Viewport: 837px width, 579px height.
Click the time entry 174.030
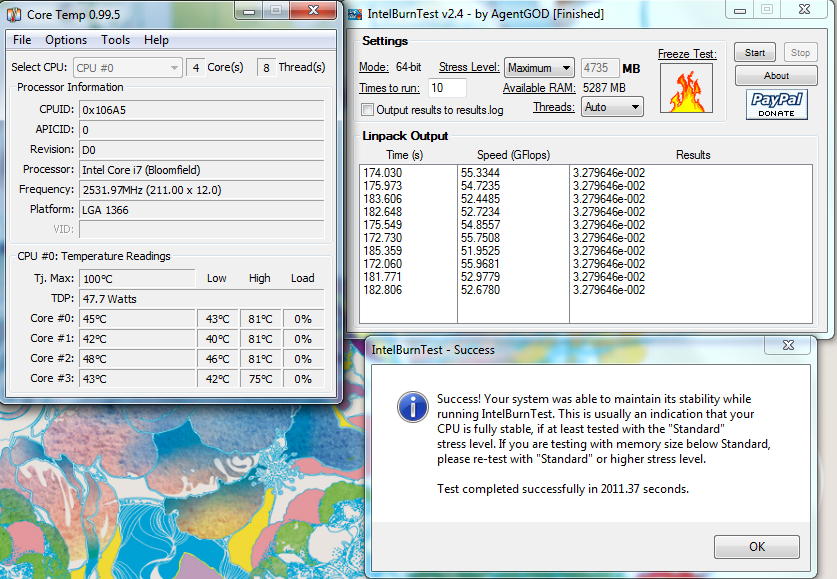(x=383, y=173)
